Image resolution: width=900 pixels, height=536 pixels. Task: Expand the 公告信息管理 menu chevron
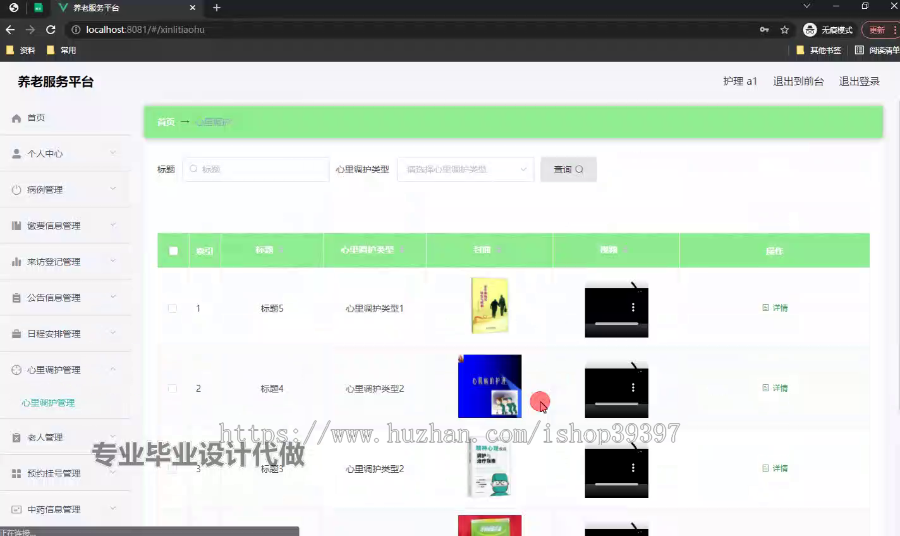click(x=113, y=297)
